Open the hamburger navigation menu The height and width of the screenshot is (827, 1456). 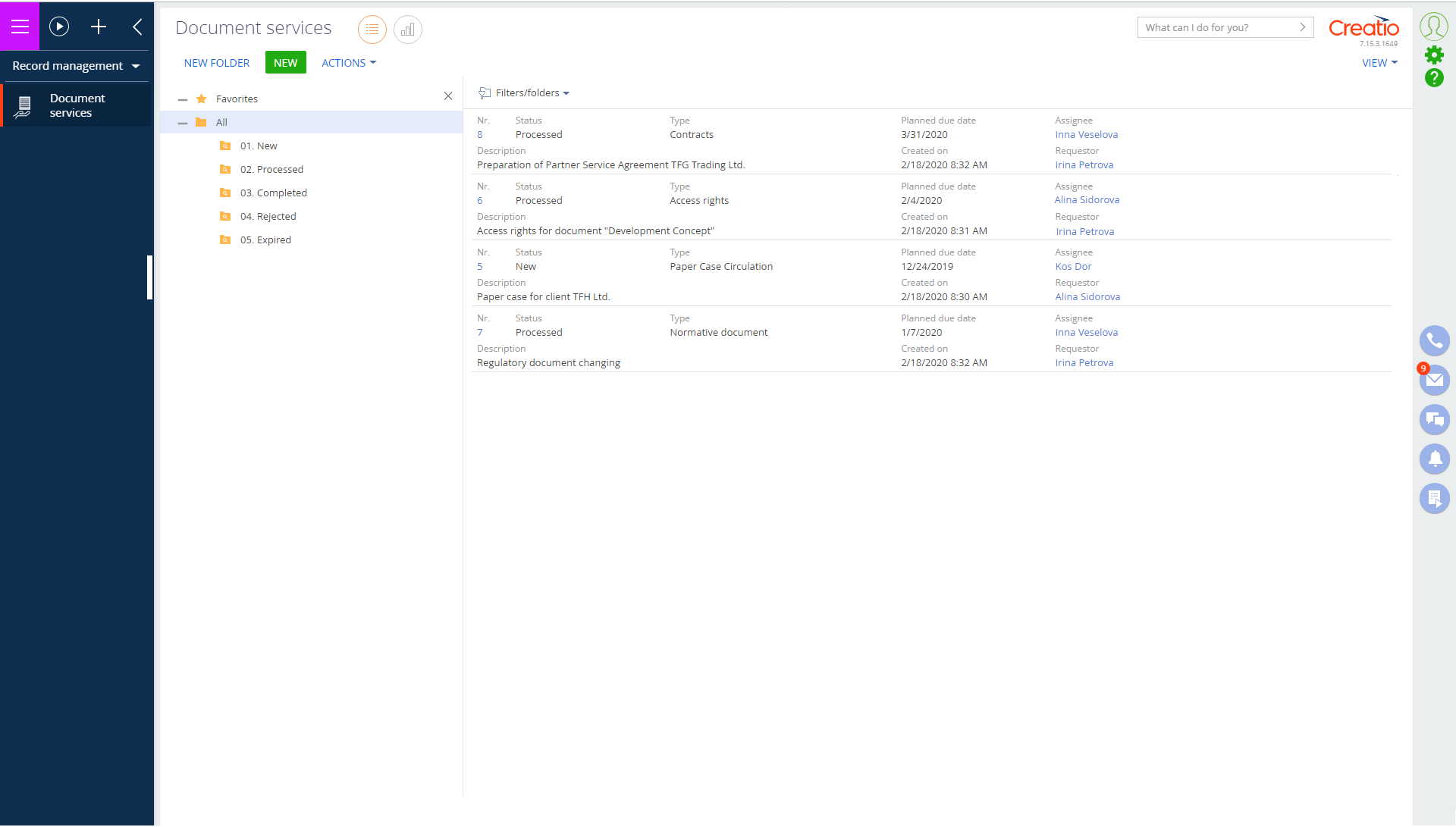point(20,27)
